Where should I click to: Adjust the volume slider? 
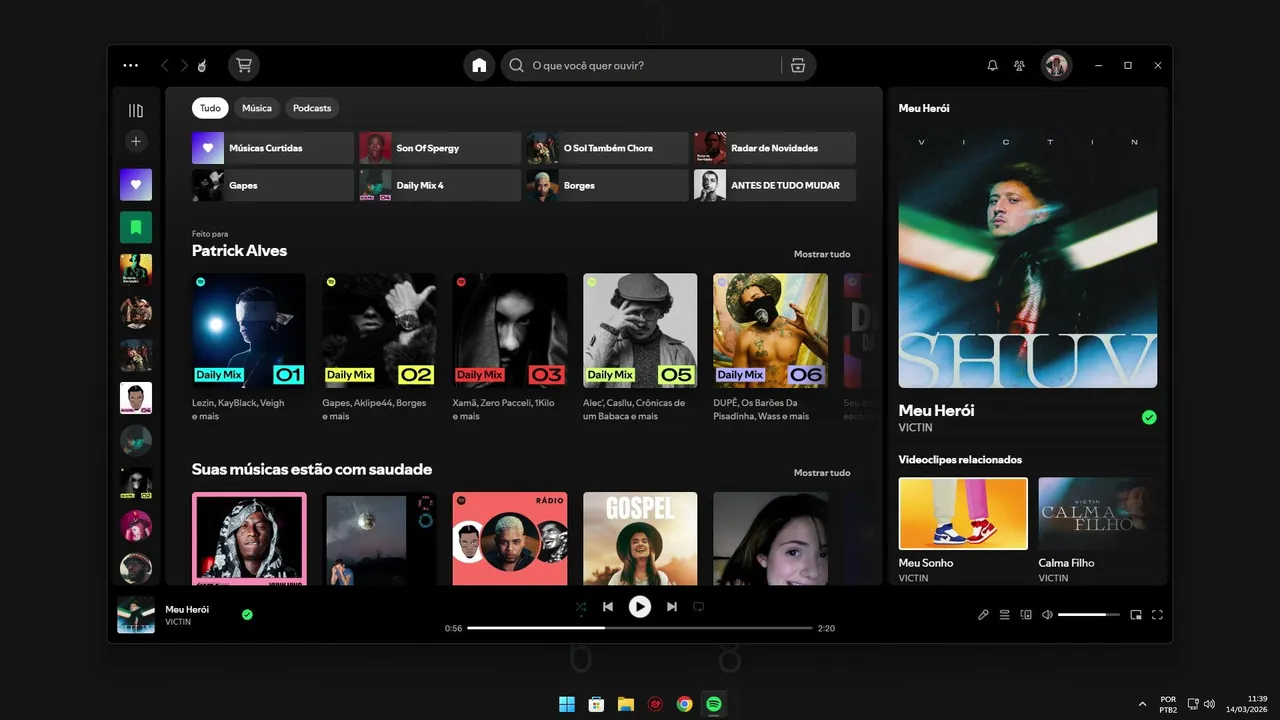(1089, 615)
